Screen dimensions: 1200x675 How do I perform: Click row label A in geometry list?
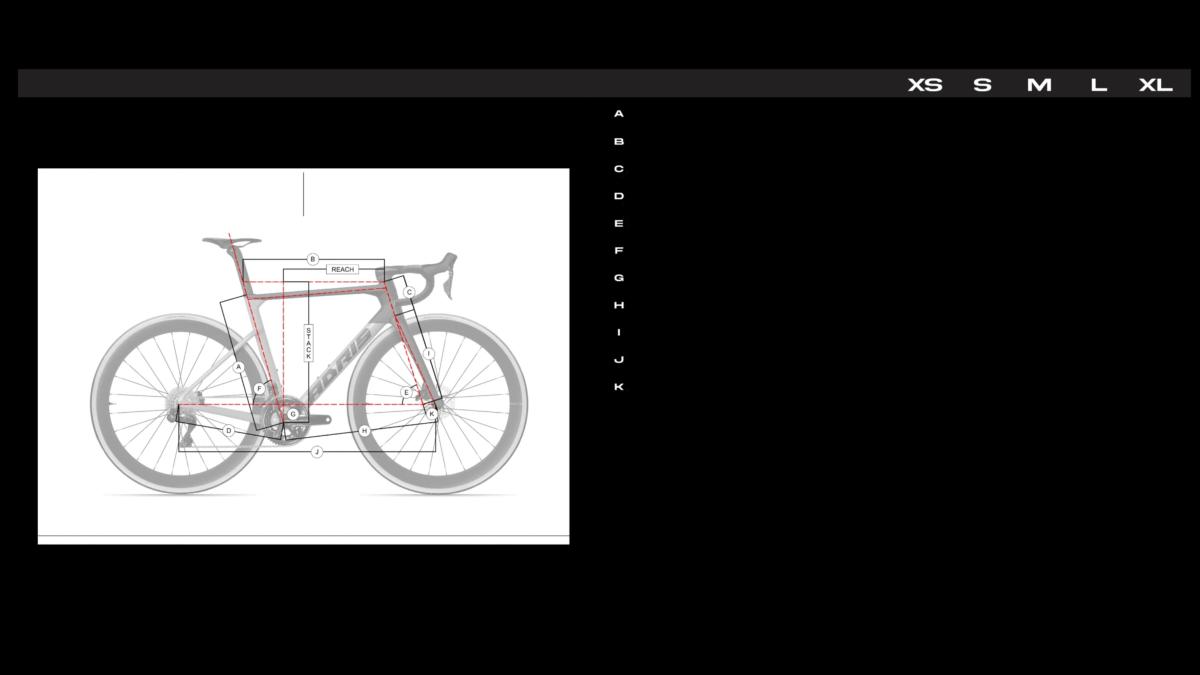[x=619, y=114]
